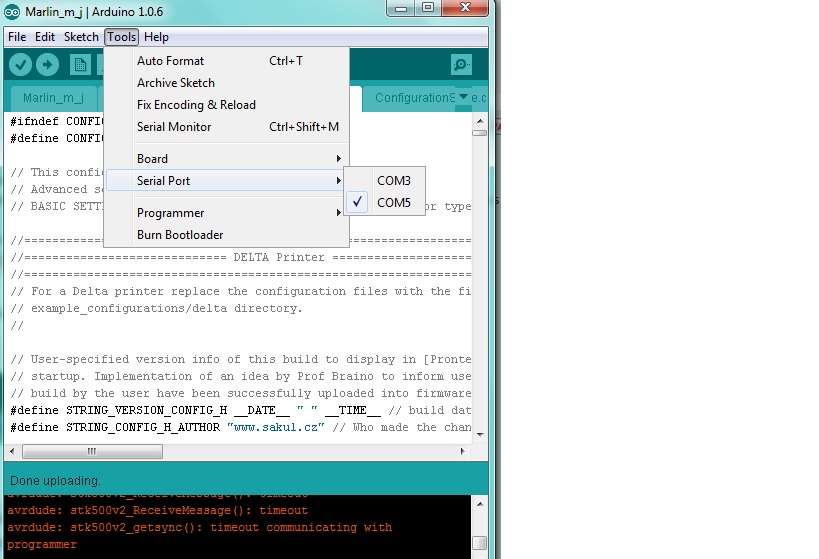Select COM3 serial port option
Image resolution: width=819 pixels, height=559 pixels.
393,181
